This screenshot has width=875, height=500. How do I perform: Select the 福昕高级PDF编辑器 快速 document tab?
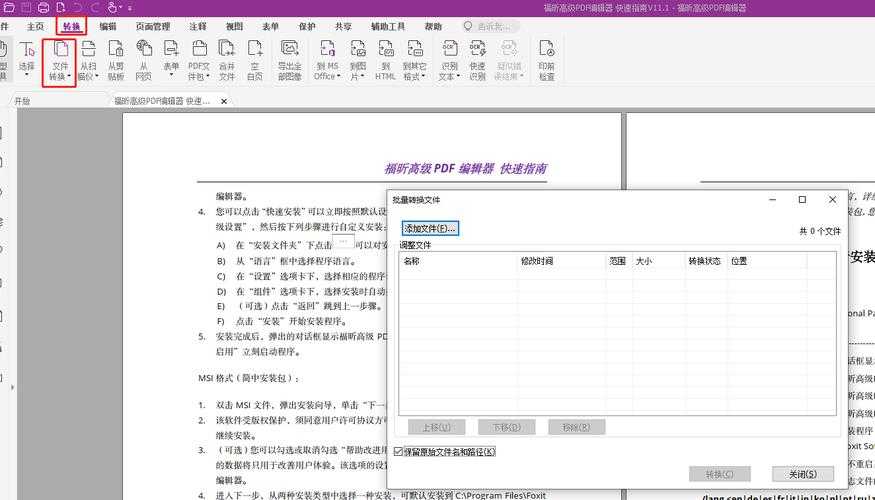(x=162, y=101)
